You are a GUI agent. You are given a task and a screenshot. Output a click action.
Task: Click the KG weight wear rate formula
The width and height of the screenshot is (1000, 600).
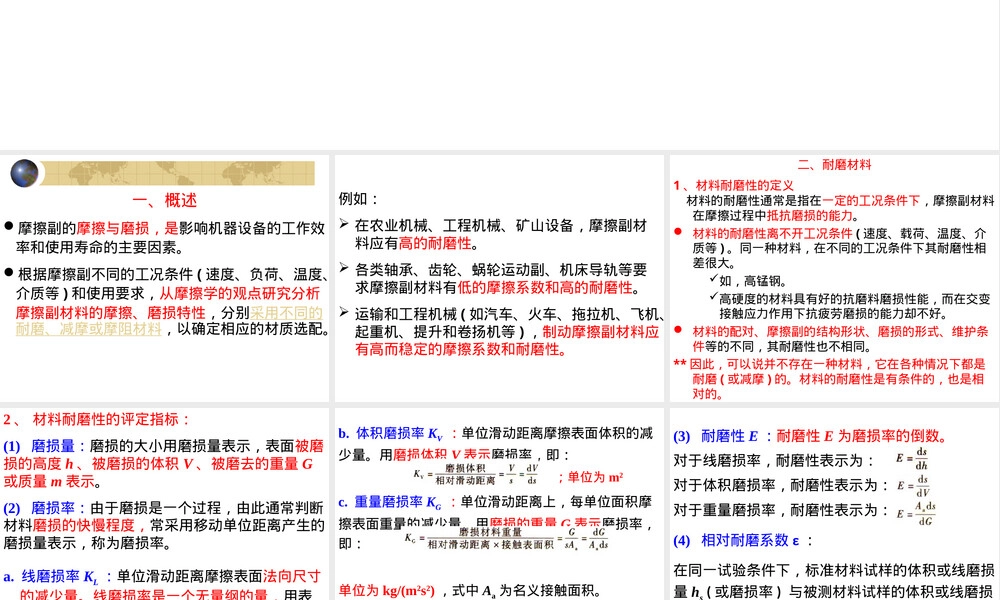[x=506, y=538]
